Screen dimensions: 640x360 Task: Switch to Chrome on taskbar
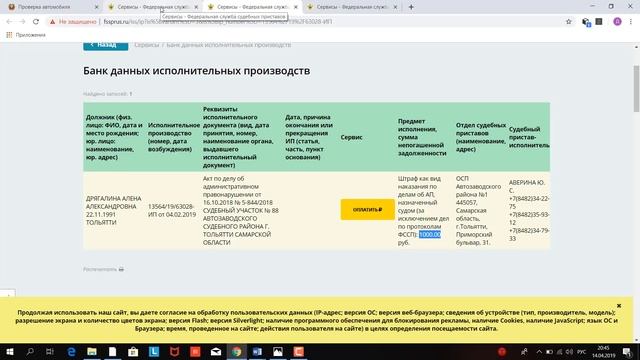point(237,351)
